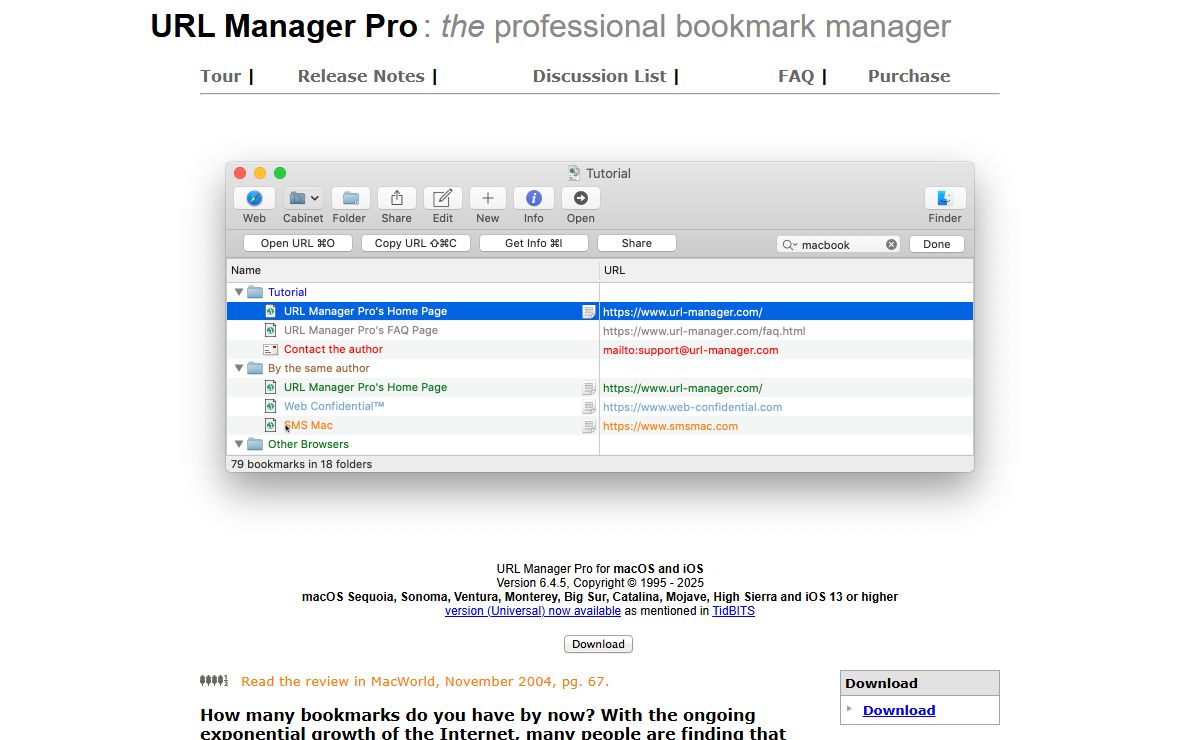Click the '79 bookmarks in 18 folders' status text

(301, 464)
